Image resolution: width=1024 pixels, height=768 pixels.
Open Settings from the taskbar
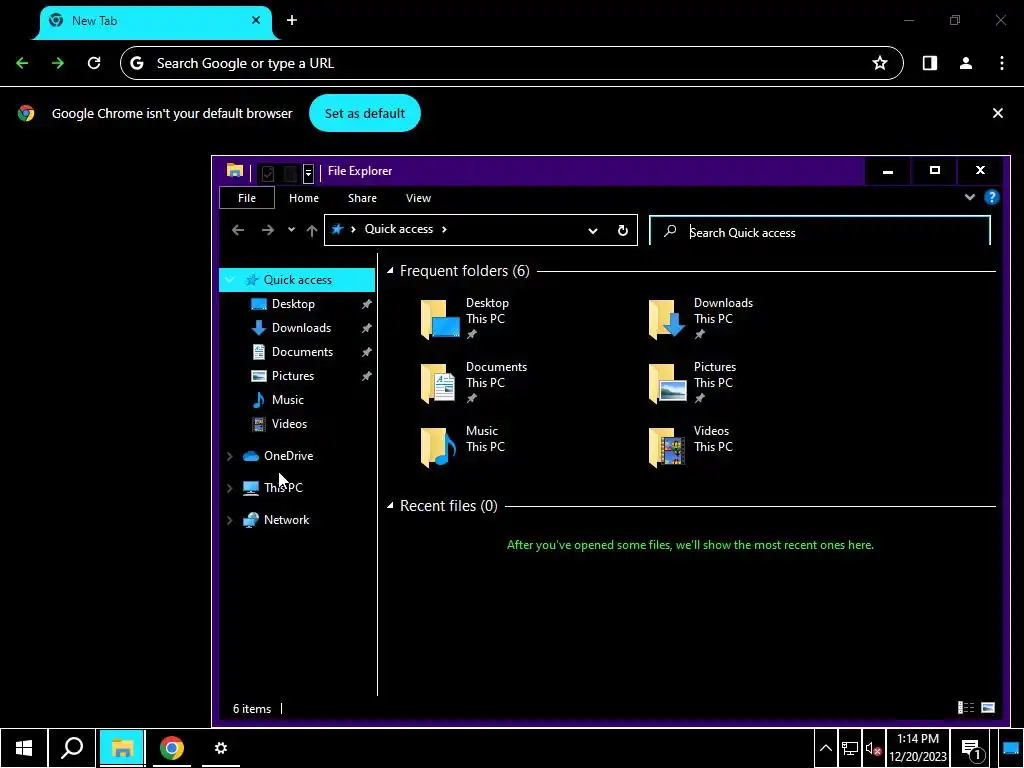(x=221, y=748)
